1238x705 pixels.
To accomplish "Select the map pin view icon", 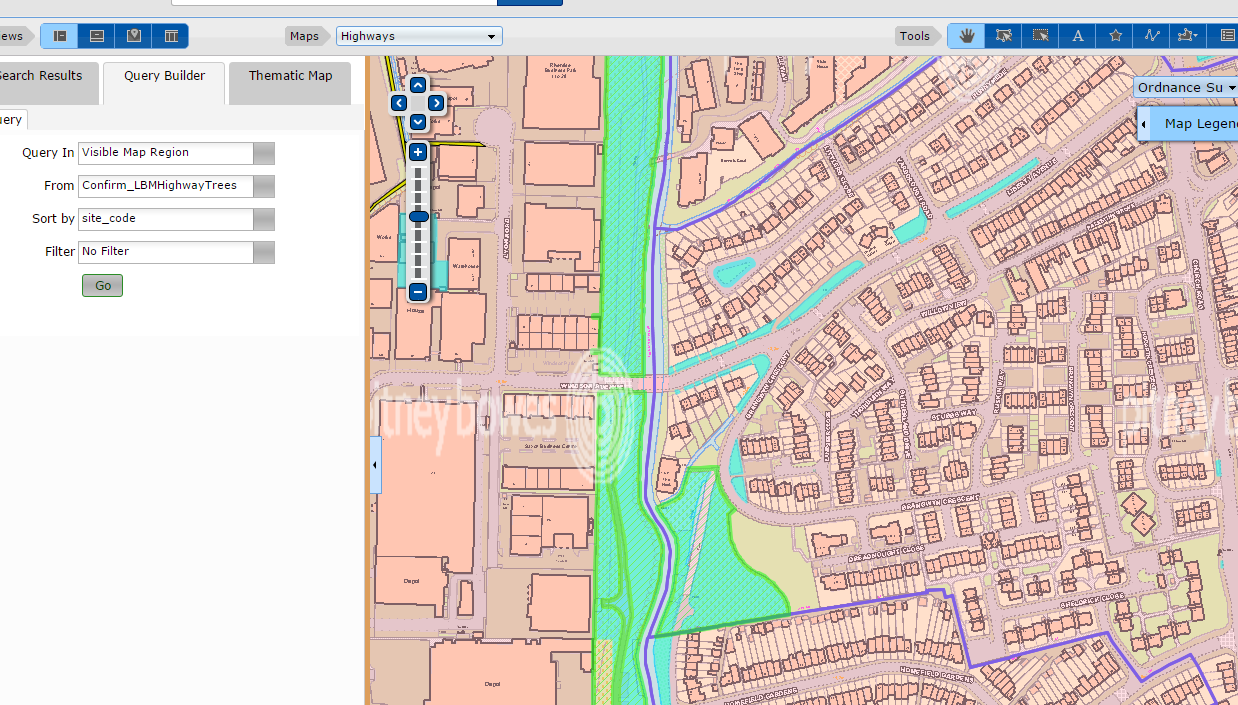I will click(134, 36).
